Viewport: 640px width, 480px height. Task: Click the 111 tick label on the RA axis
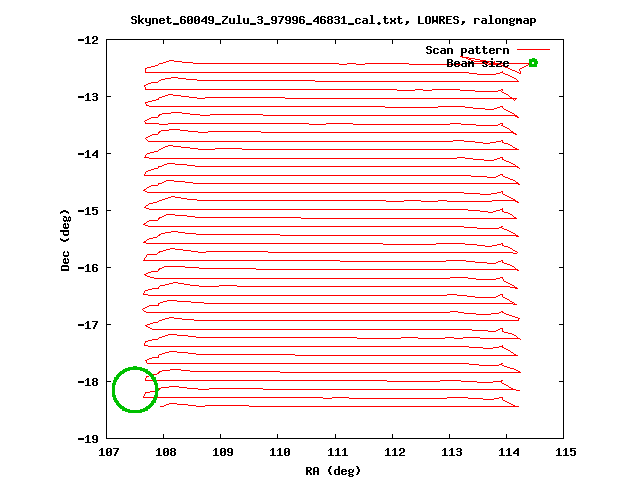tap(338, 452)
